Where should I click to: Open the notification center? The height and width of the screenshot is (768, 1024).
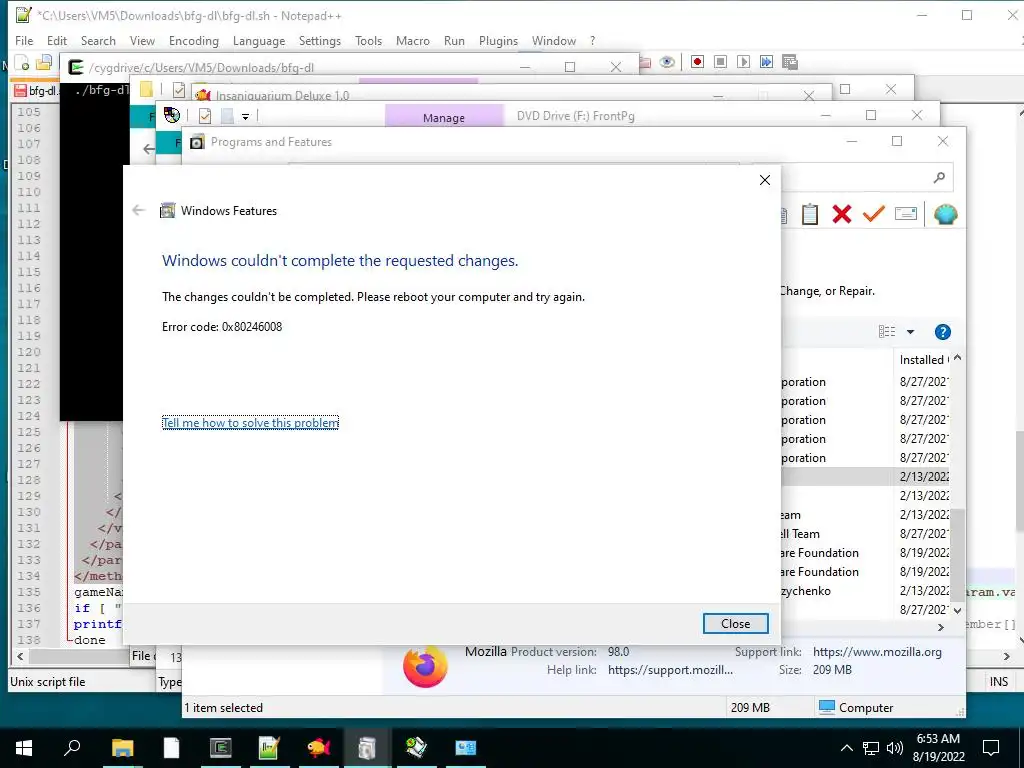[x=991, y=748]
